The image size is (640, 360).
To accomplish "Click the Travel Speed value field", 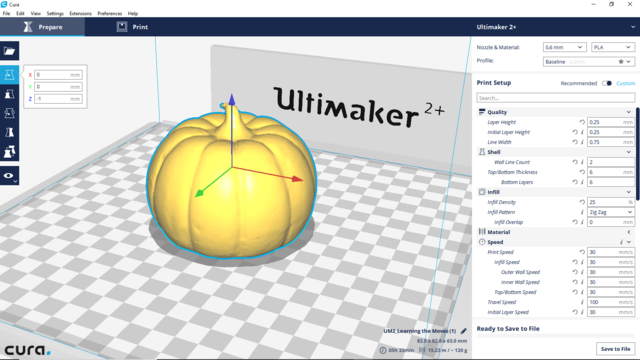I will click(x=611, y=302).
